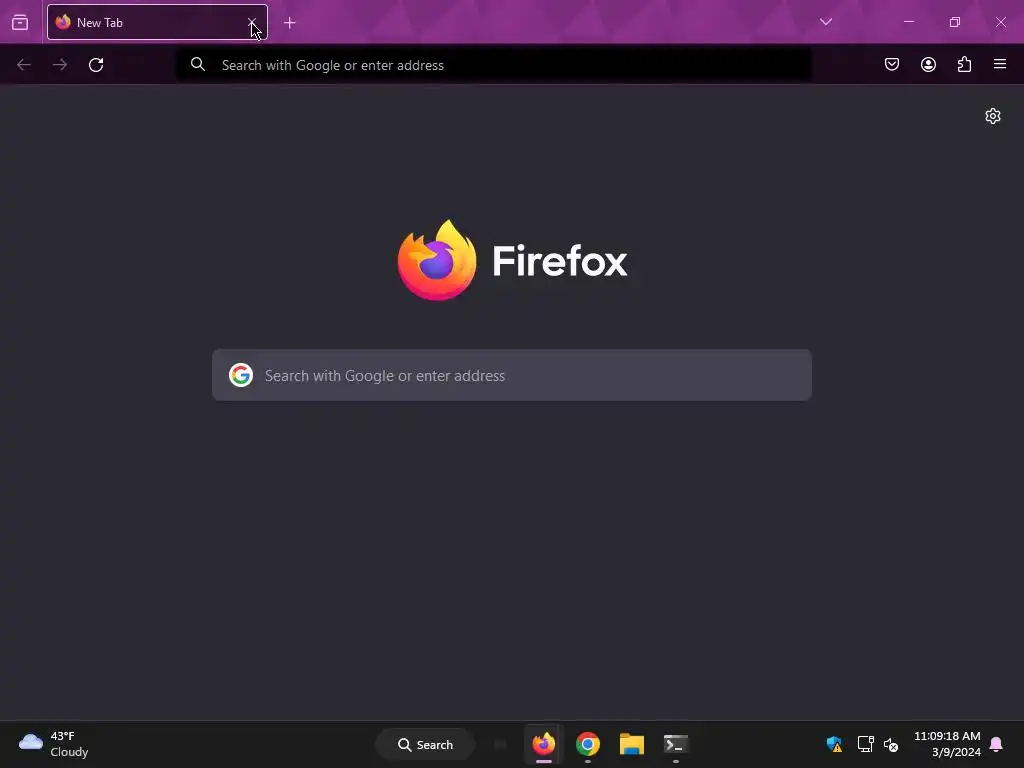1024x768 pixels.
Task: Open notifications bell icon
Action: 996,744
